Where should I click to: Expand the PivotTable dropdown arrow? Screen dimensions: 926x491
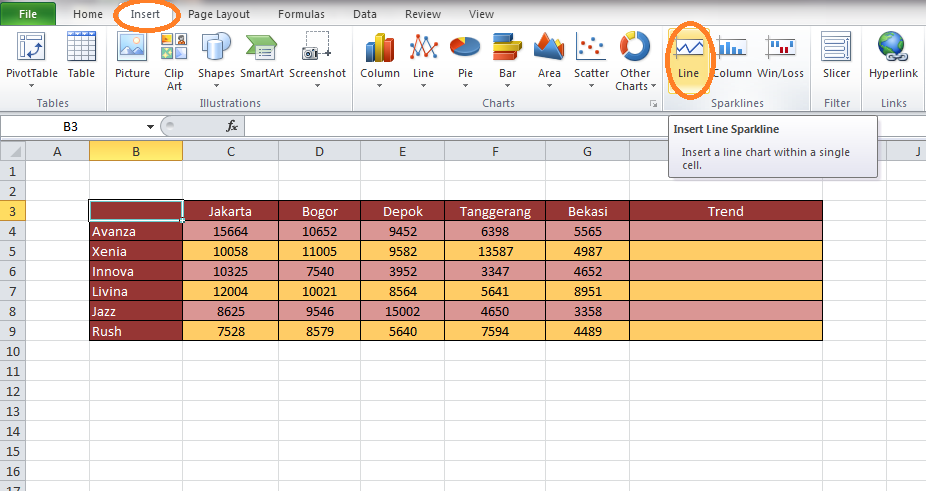(x=31, y=86)
